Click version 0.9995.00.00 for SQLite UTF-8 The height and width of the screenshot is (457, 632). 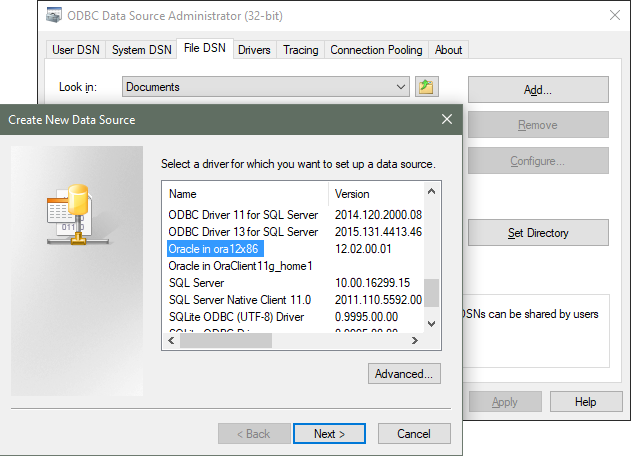pos(366,317)
